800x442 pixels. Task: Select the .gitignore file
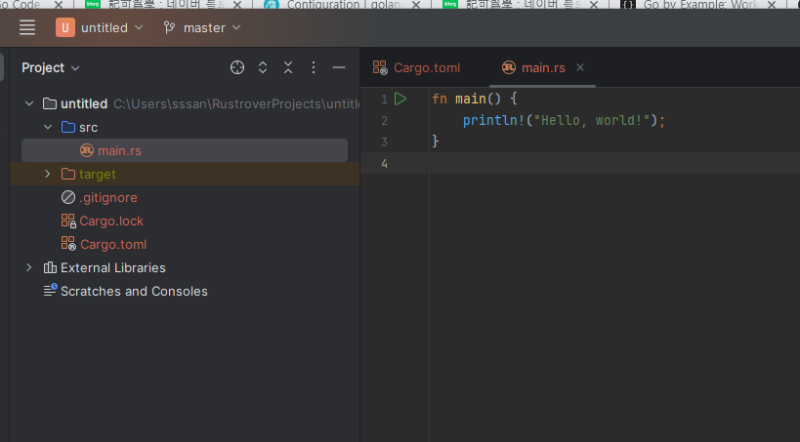(x=108, y=198)
